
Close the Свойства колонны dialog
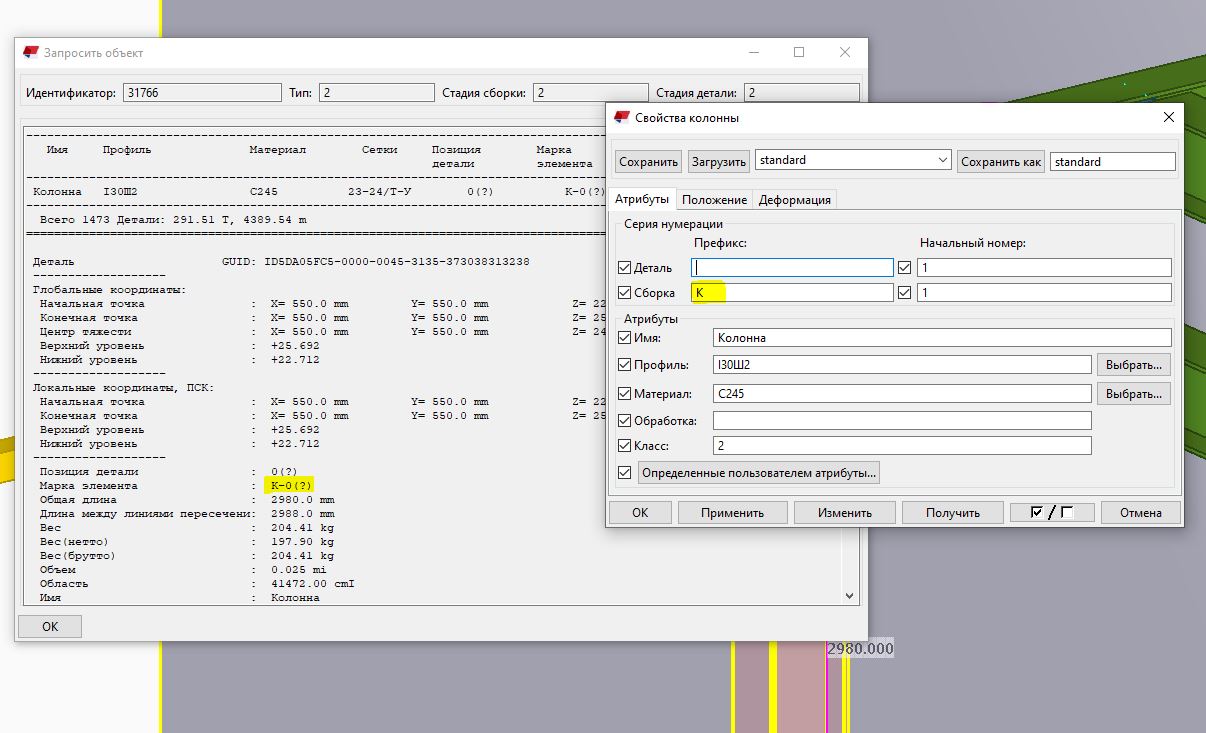tap(1168, 118)
